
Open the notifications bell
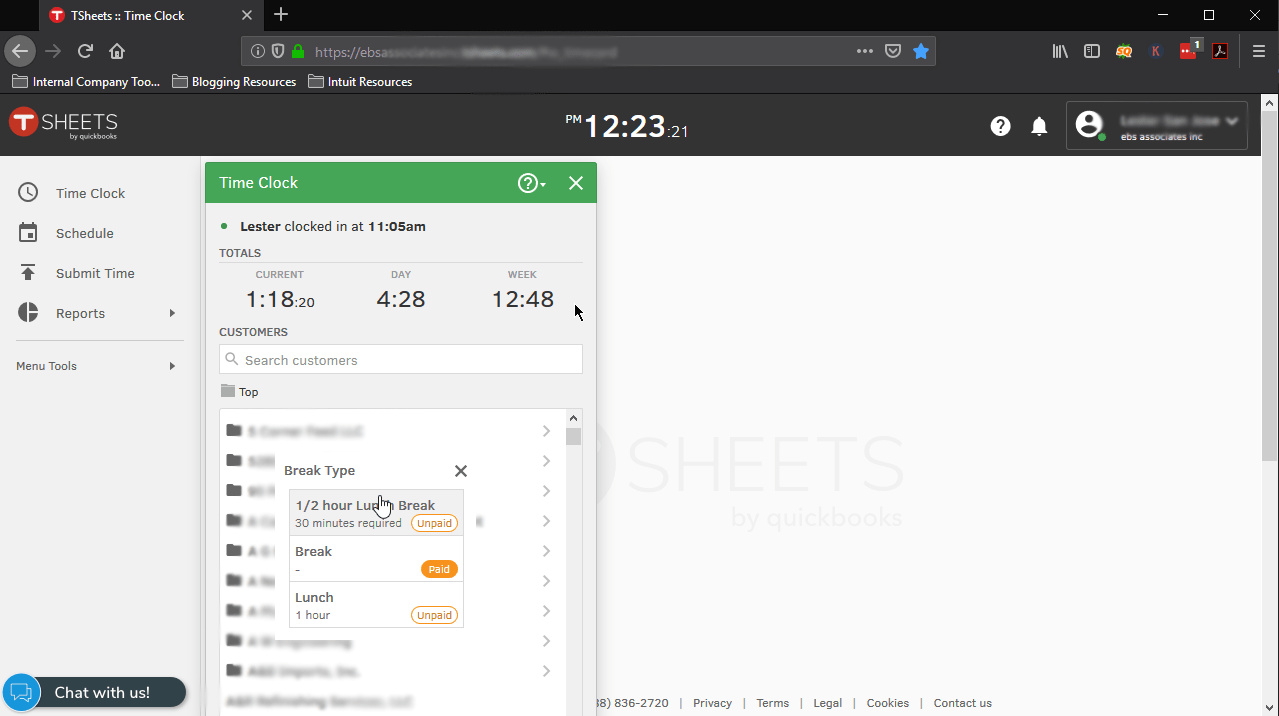click(1039, 126)
